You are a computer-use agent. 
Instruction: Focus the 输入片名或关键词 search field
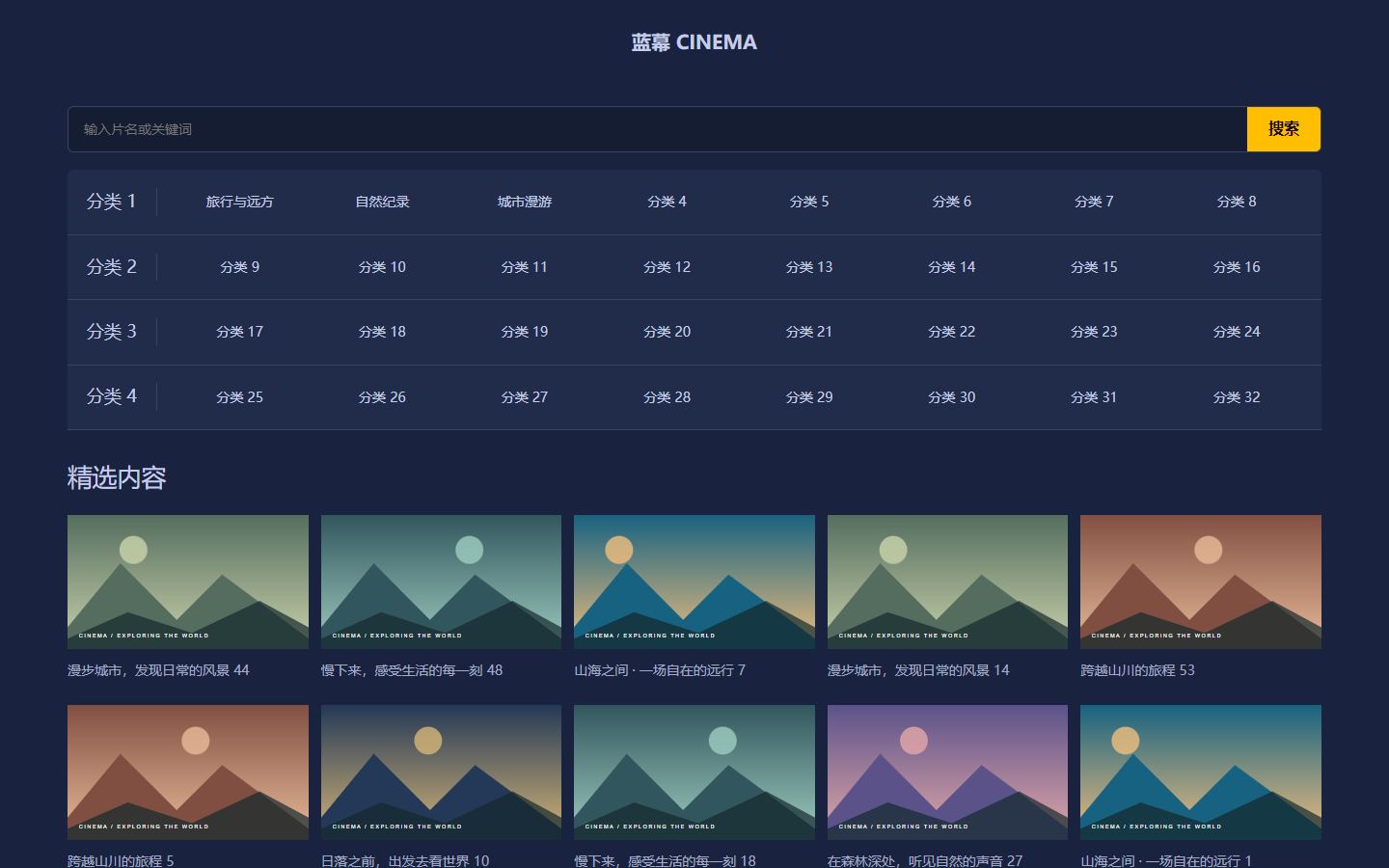tap(658, 129)
